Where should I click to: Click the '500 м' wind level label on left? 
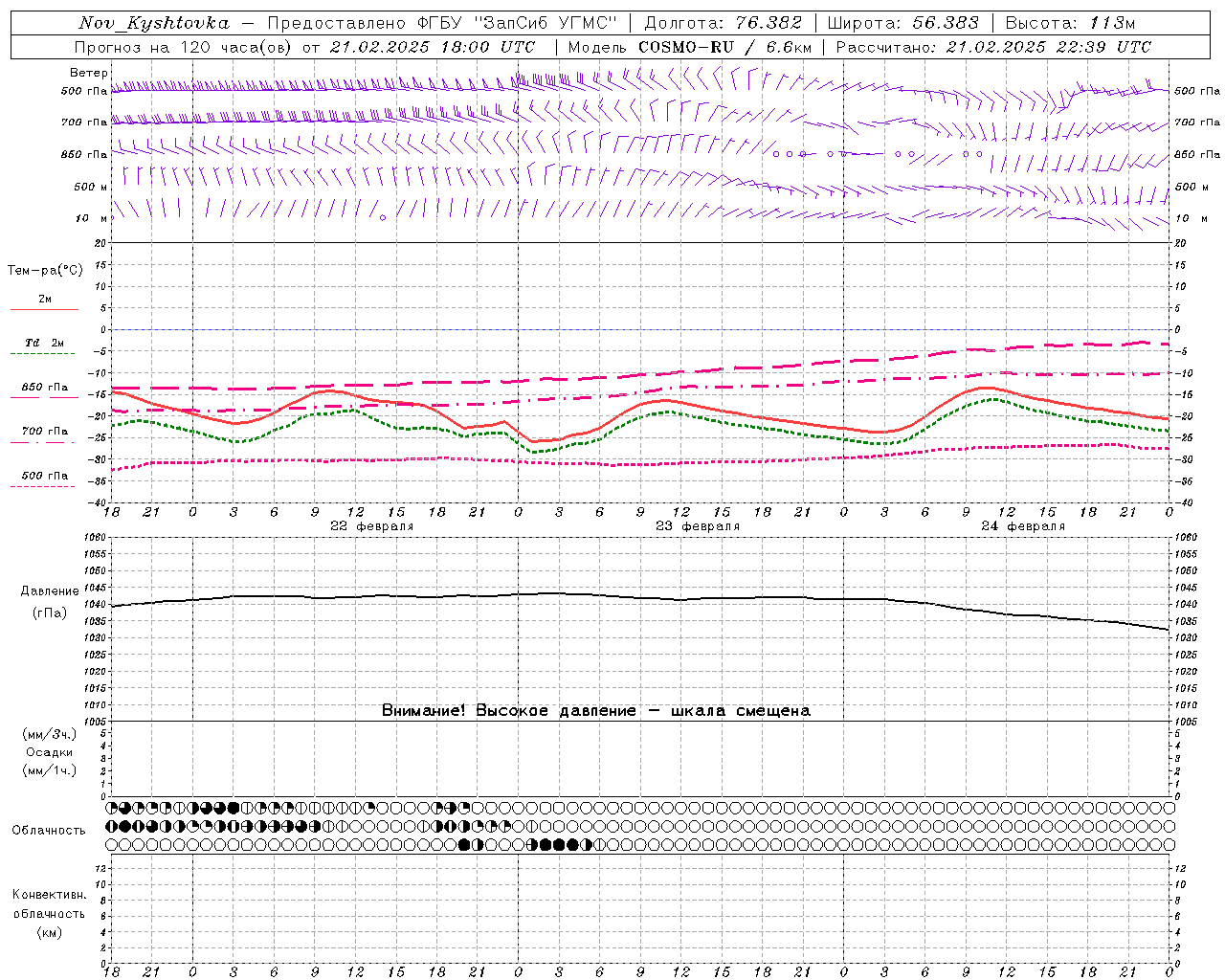click(91, 187)
